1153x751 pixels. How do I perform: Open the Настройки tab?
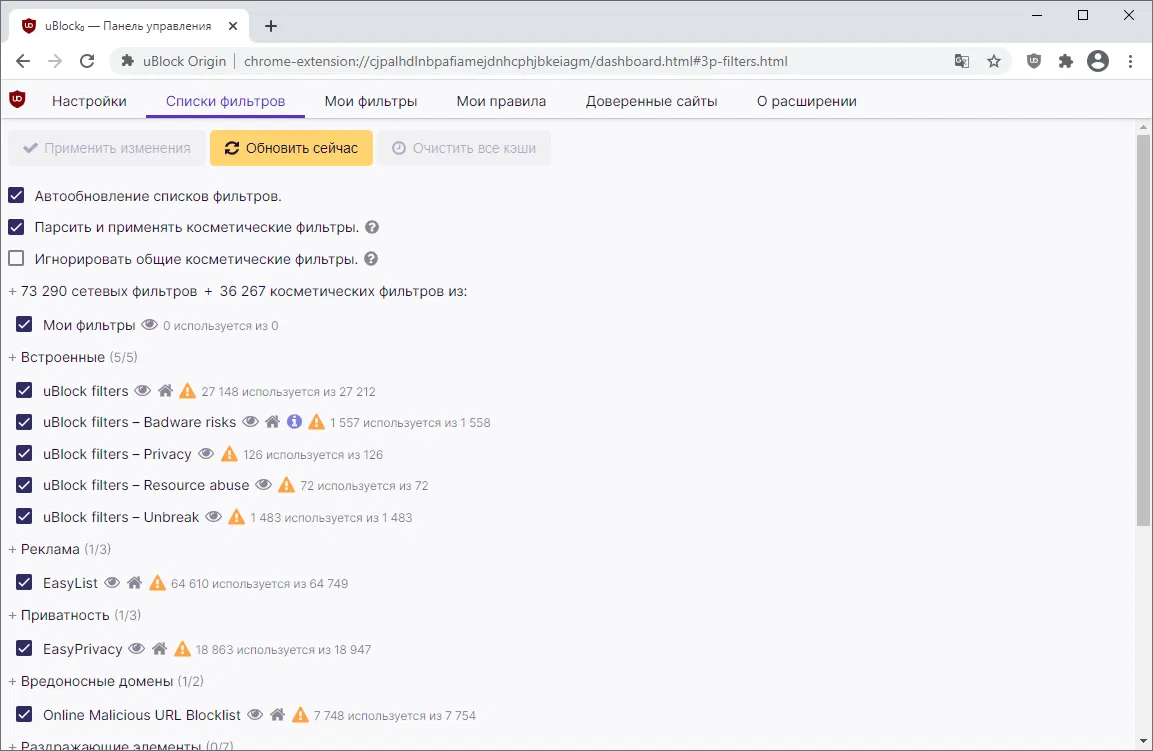89,102
